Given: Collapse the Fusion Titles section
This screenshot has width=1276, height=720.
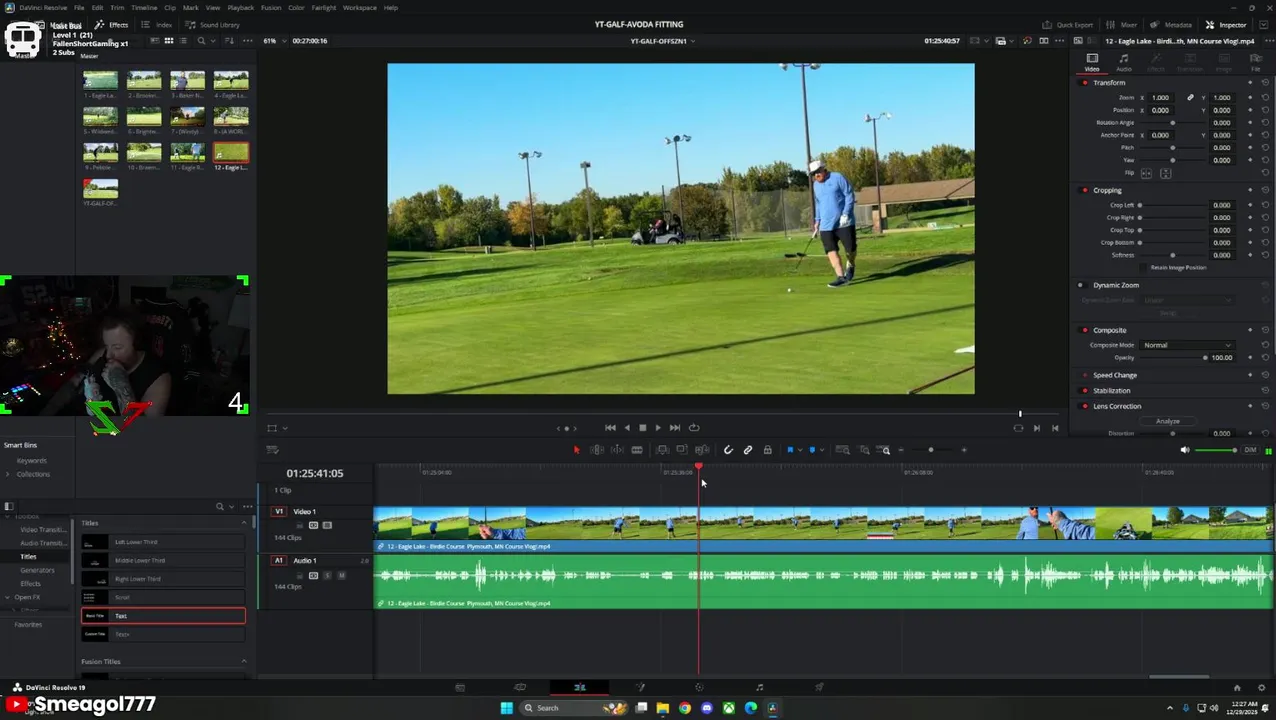Looking at the screenshot, I should [x=243, y=662].
